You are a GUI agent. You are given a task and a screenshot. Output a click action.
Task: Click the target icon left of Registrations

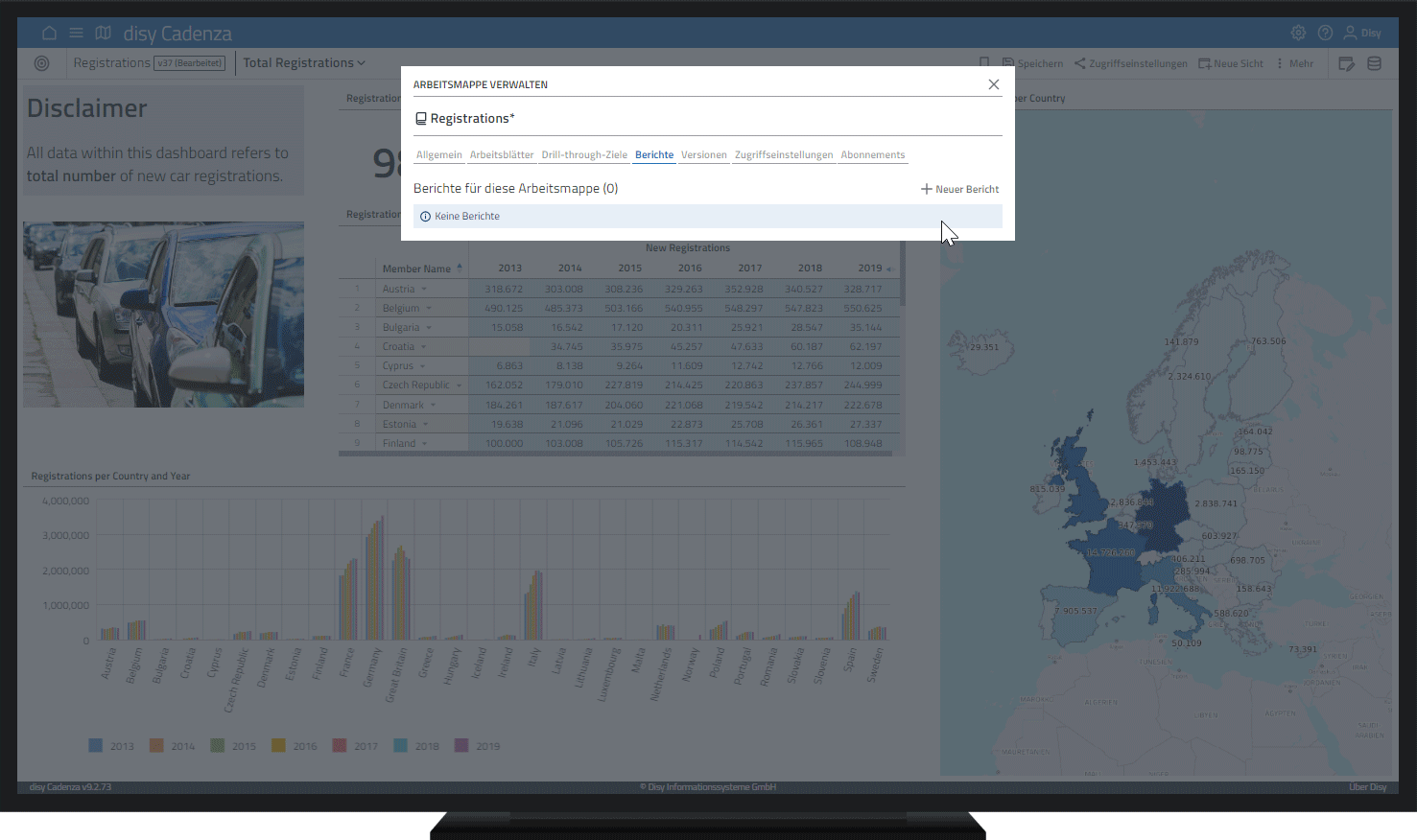click(41, 63)
